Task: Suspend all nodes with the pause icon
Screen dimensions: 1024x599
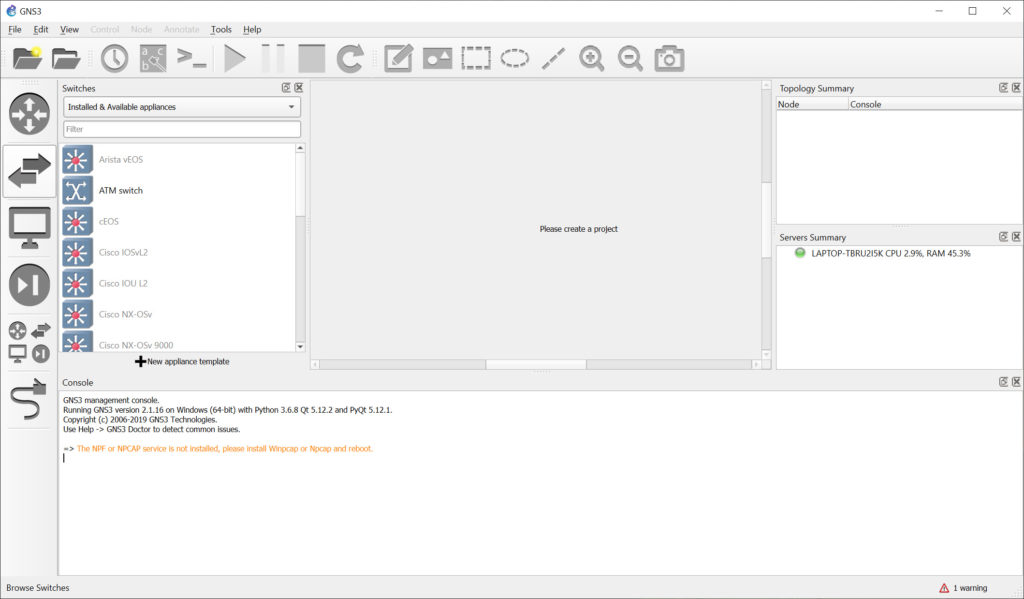Action: [273, 59]
